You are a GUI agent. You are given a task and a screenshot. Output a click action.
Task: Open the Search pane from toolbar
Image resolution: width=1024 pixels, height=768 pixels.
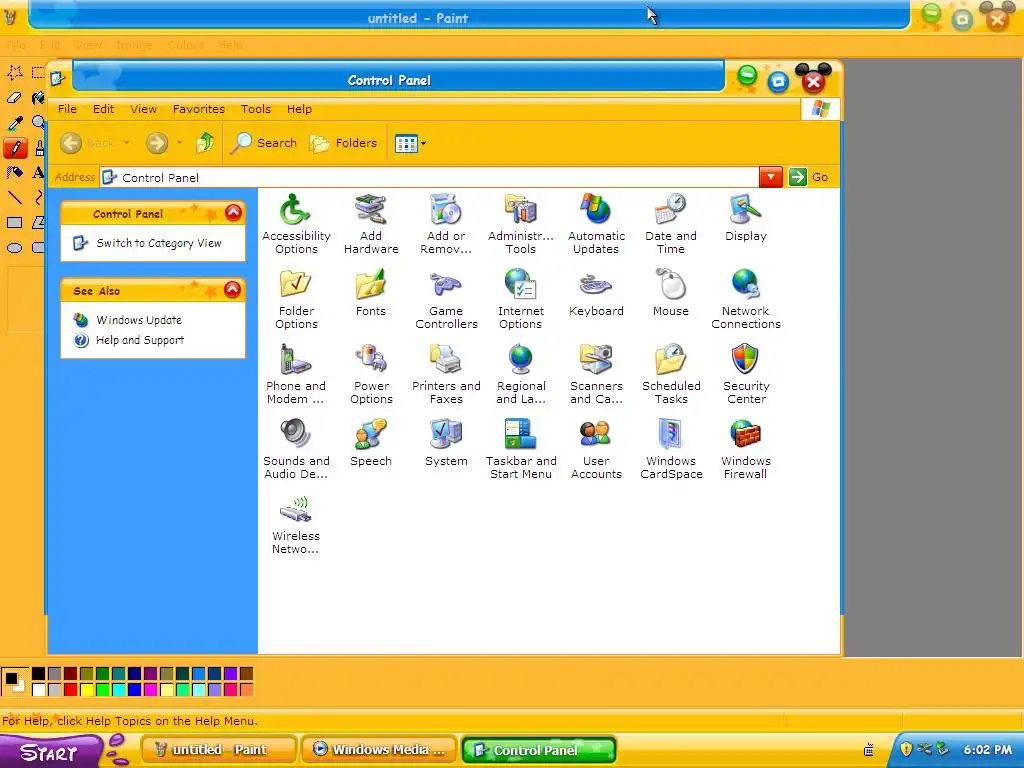pos(264,142)
